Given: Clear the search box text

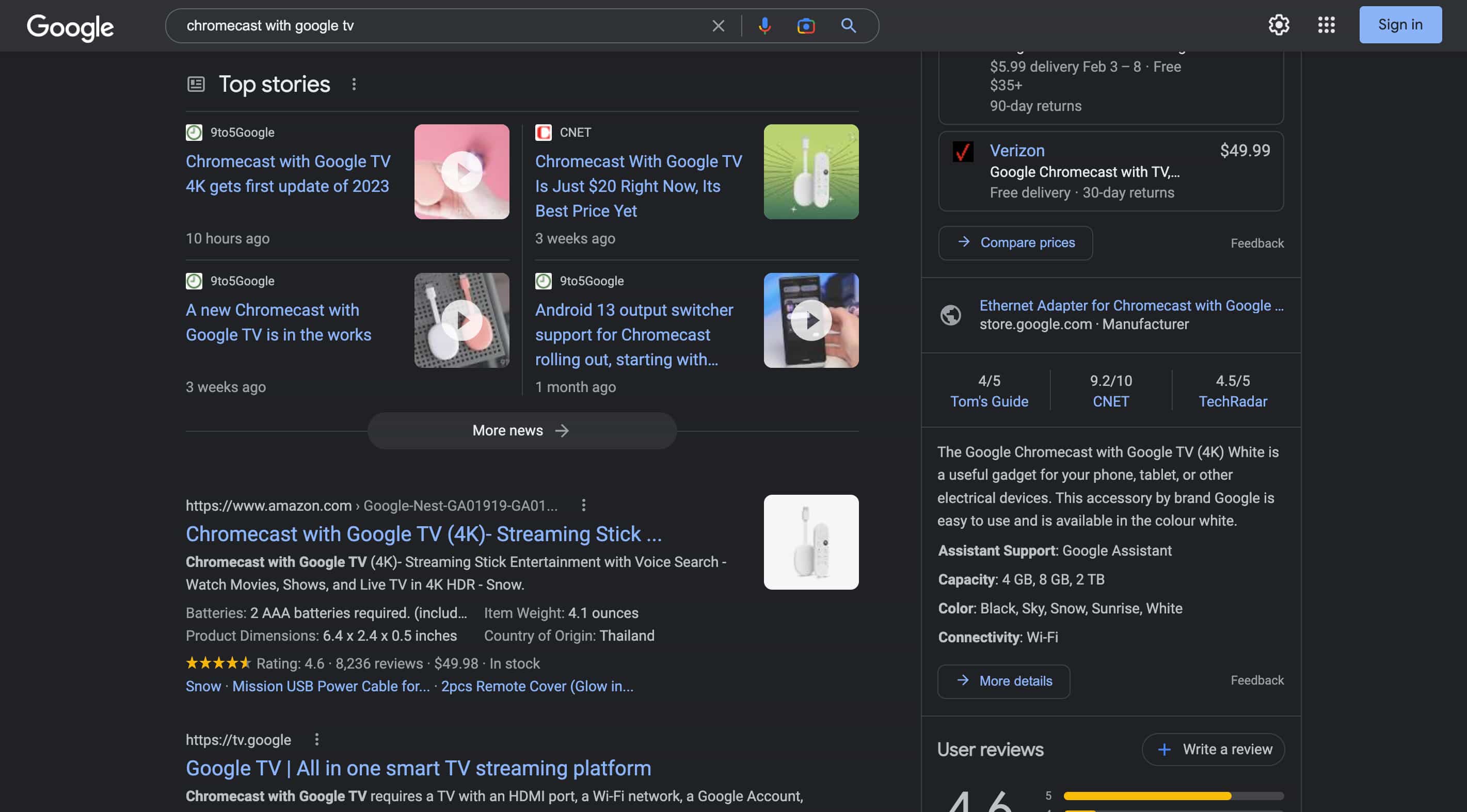Looking at the screenshot, I should pos(718,26).
